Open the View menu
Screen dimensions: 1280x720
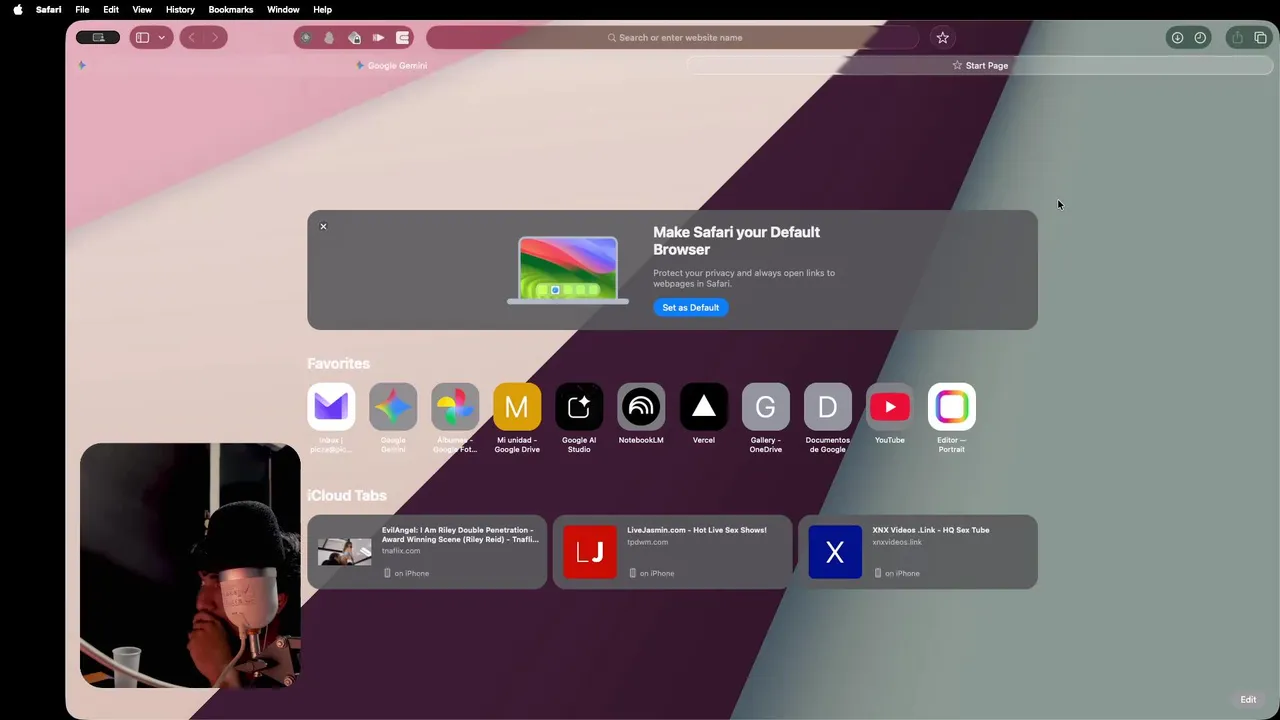tap(142, 10)
